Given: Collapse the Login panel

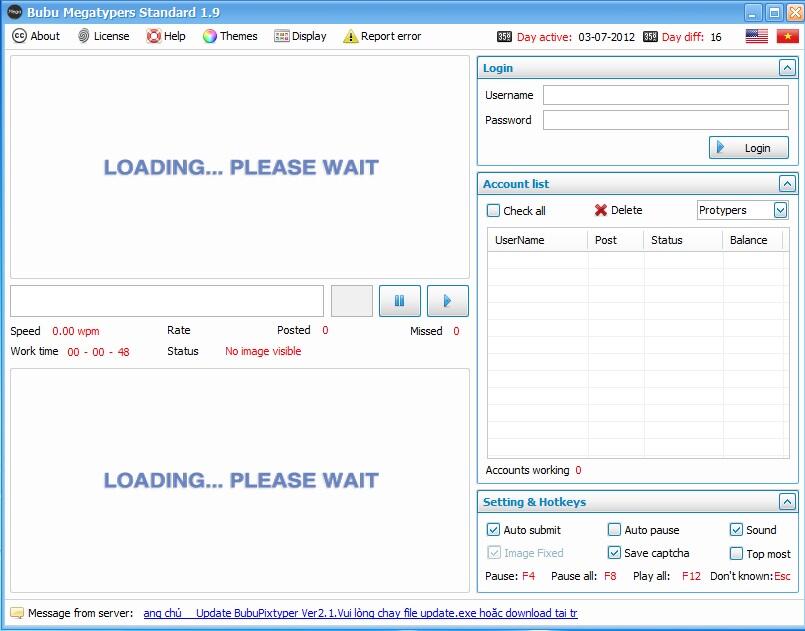Looking at the screenshot, I should pyautogui.click(x=789, y=67).
